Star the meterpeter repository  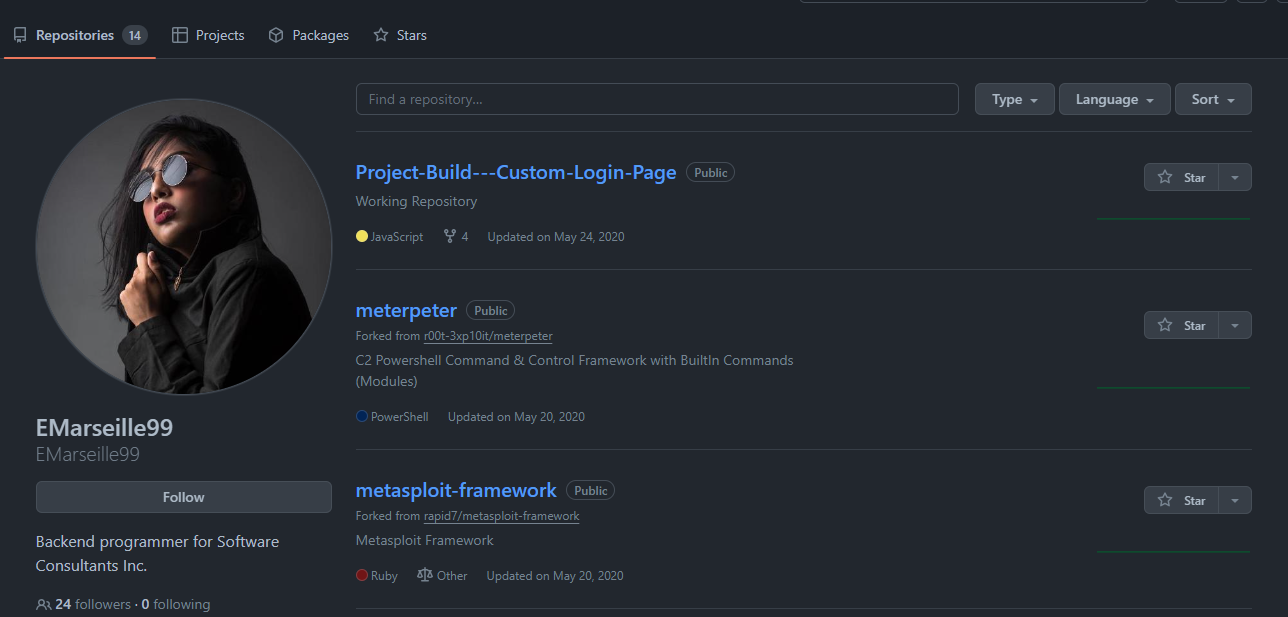tap(1181, 325)
